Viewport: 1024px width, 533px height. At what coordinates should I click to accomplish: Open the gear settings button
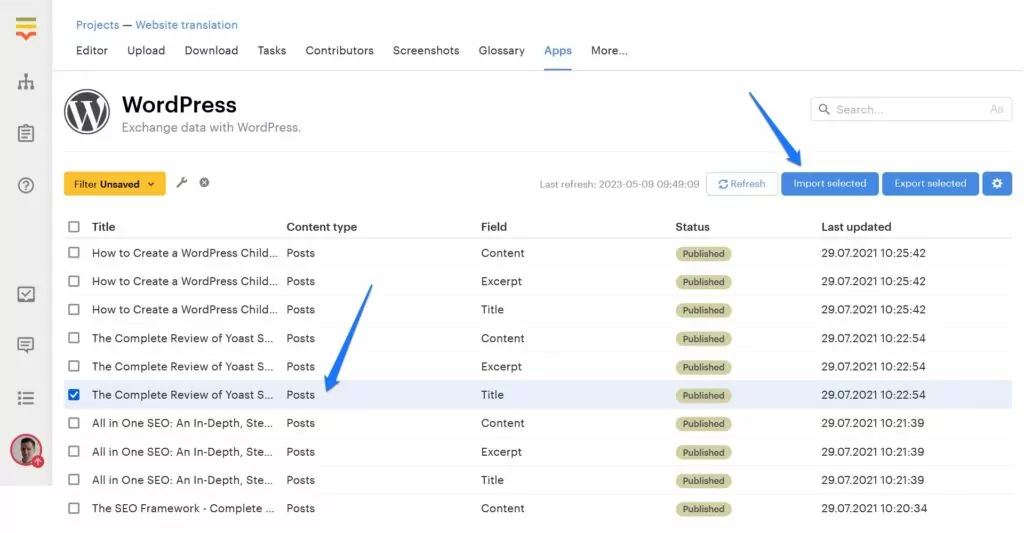pos(997,184)
